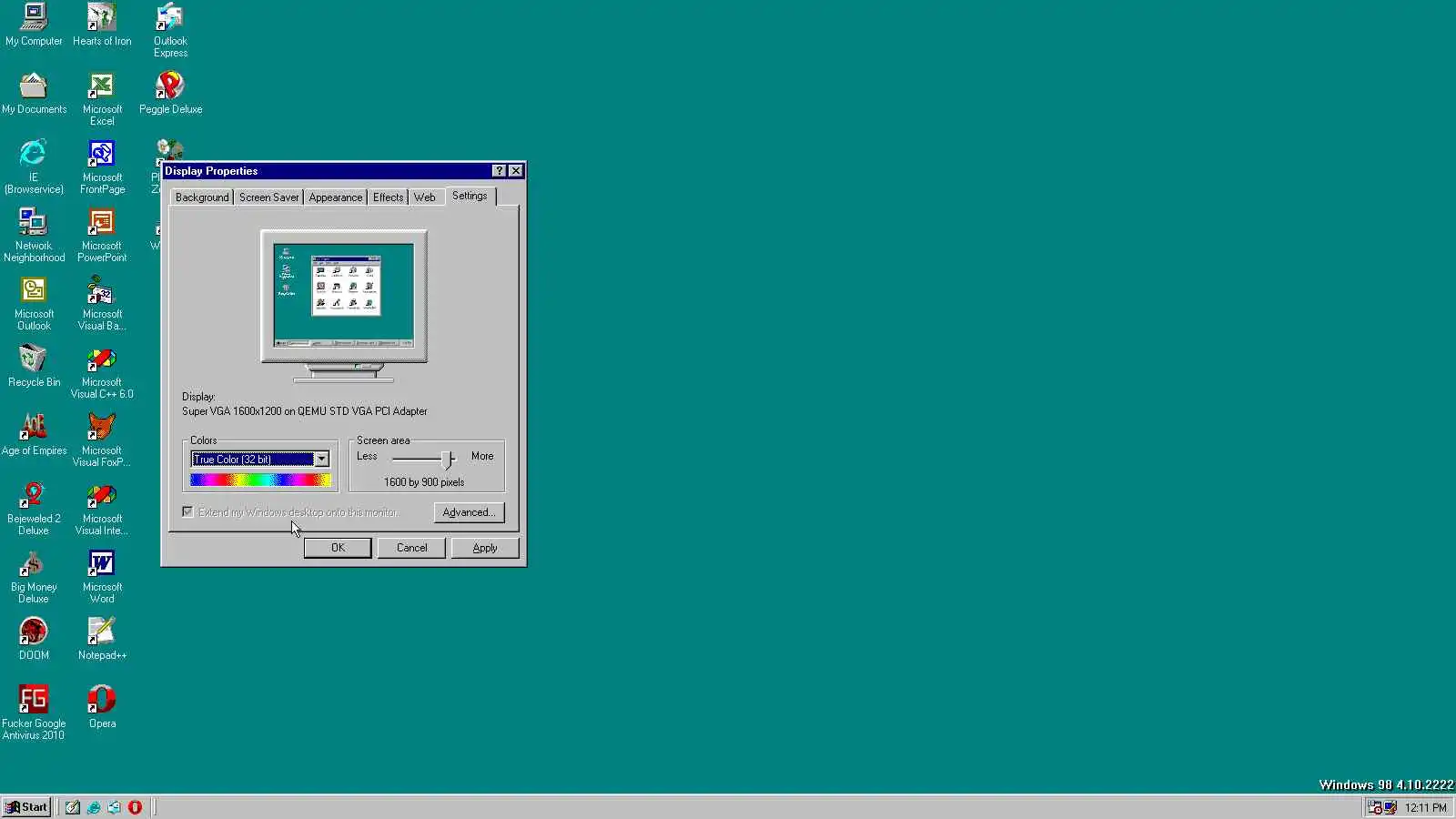Switch to the Web tab
Screen dimensions: 1456x819
pos(424,197)
